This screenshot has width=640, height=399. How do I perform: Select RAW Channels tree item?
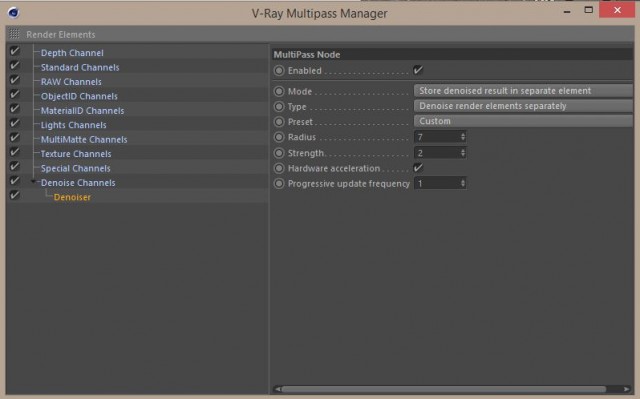click(71, 82)
